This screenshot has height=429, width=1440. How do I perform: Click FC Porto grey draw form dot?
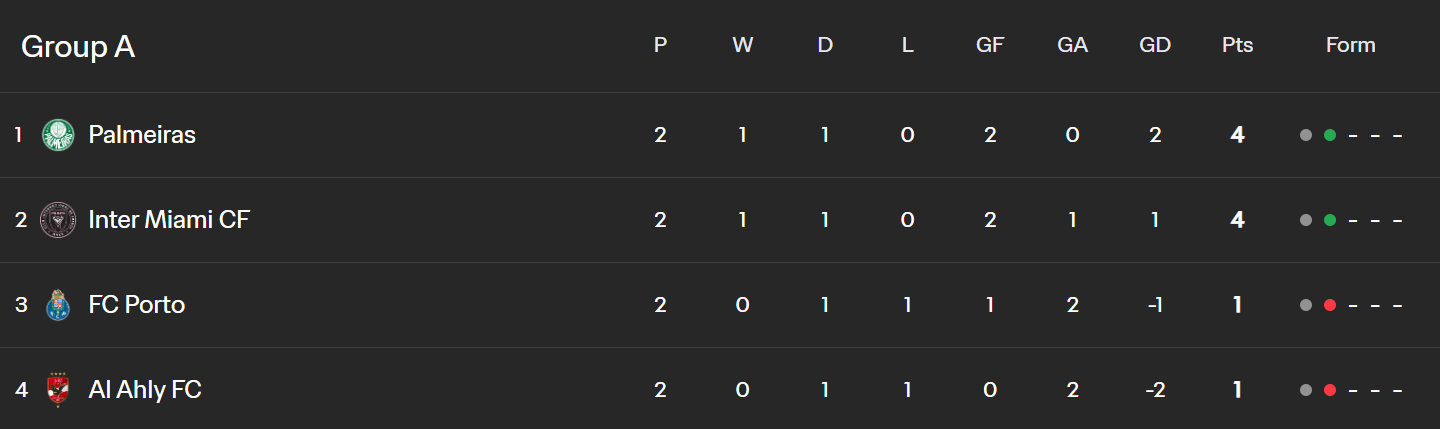[1306, 305]
